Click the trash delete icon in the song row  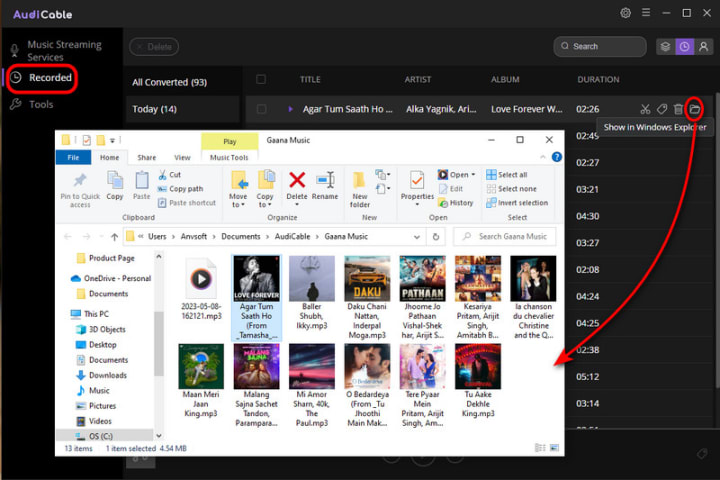coord(678,109)
